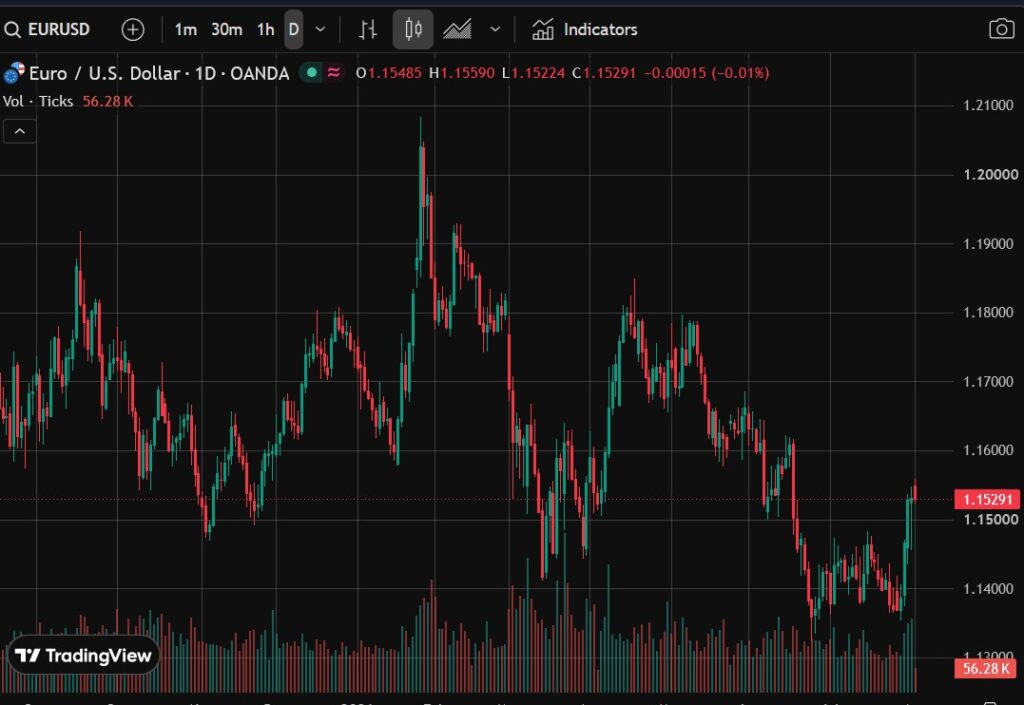Select the 30m timeframe
The image size is (1024, 705).
tap(227, 29)
